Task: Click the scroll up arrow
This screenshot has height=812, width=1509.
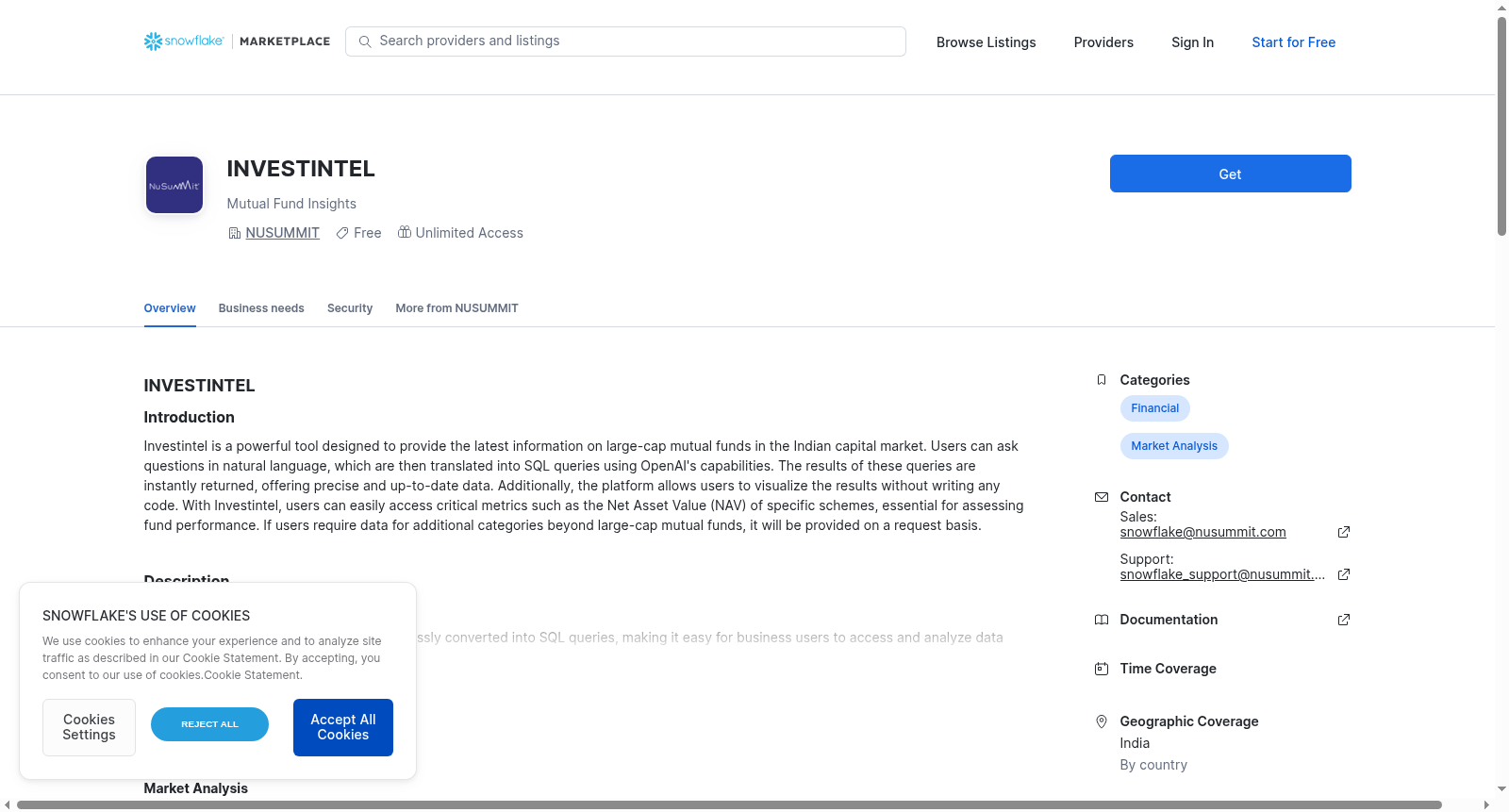Action: tap(1501, 8)
